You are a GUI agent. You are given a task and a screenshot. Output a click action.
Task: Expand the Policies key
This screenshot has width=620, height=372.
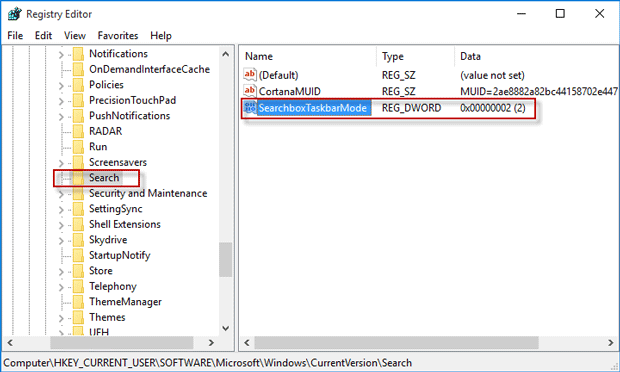(61, 85)
